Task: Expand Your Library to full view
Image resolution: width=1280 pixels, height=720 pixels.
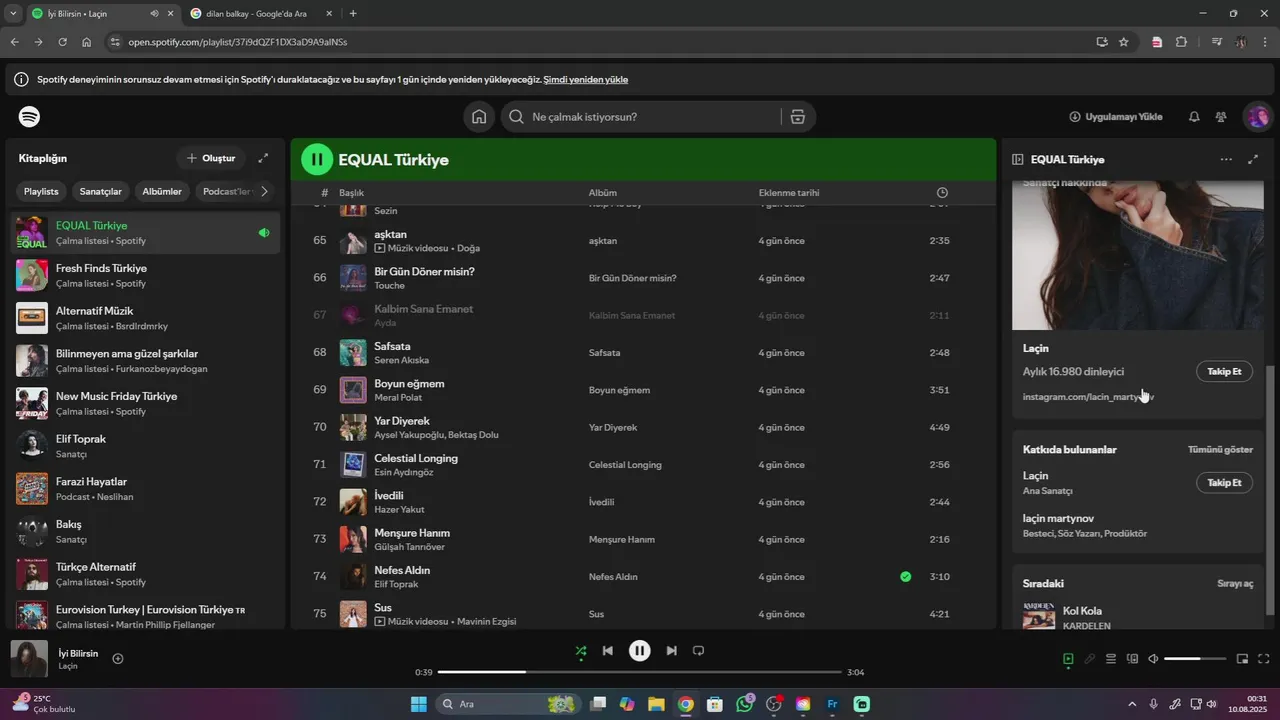Action: point(263,158)
